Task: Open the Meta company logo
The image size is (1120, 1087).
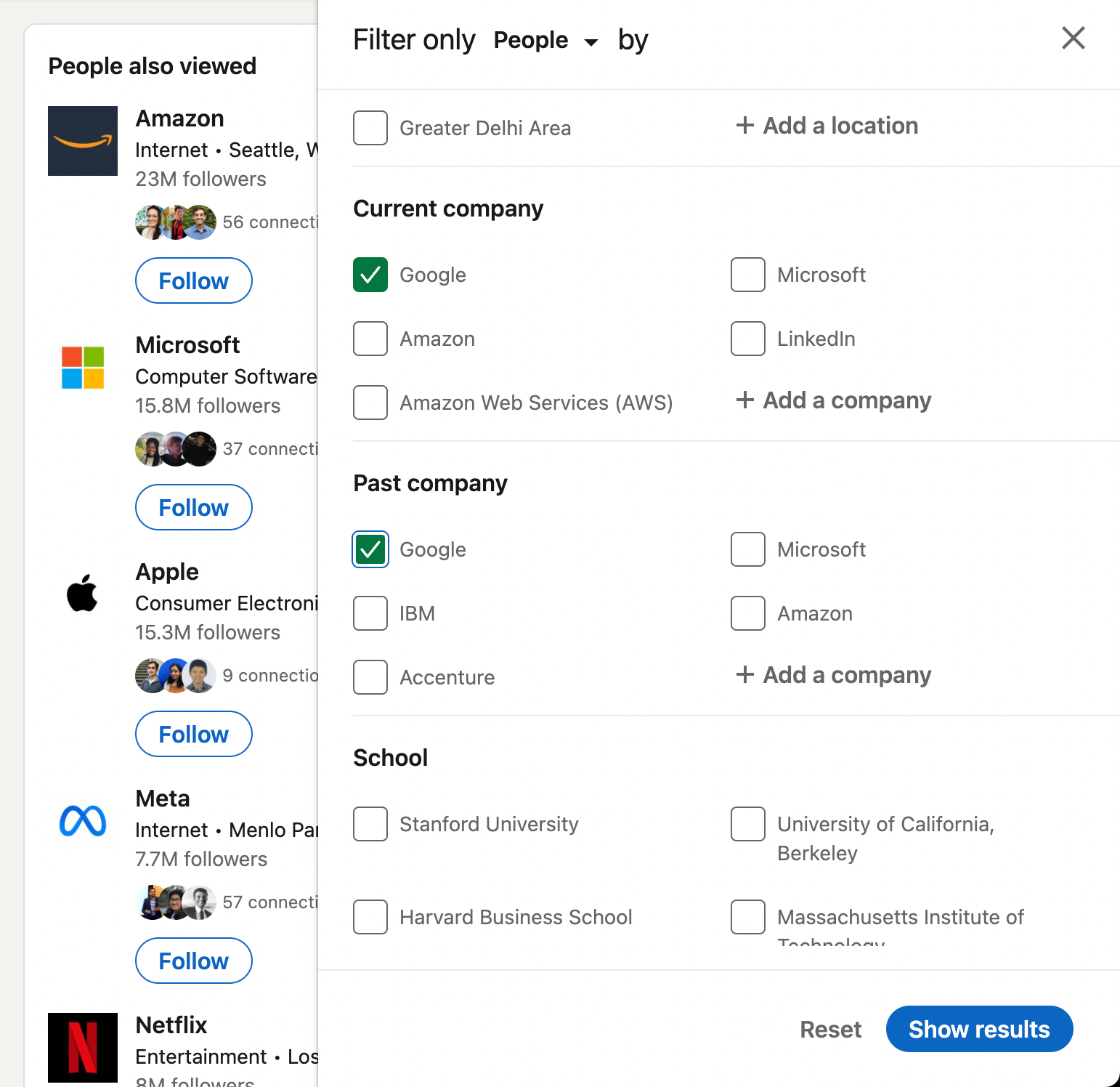Action: [x=83, y=821]
